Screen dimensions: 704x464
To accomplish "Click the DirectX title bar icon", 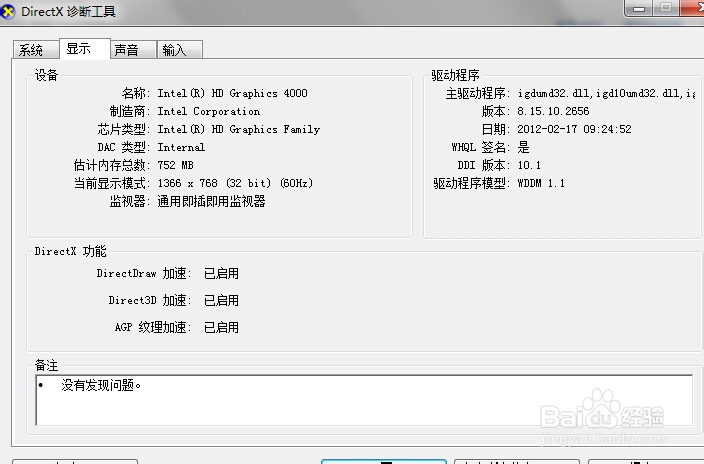I will [x=7, y=11].
